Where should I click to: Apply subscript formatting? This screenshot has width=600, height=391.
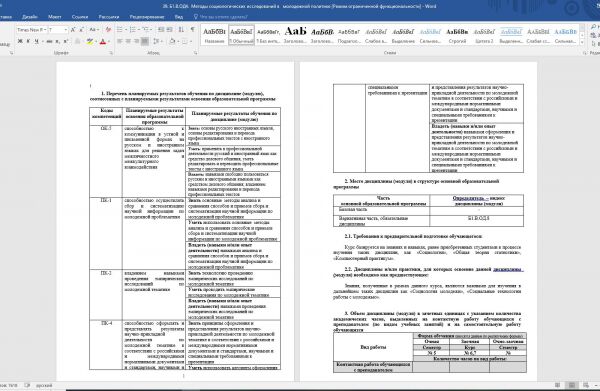(57, 41)
